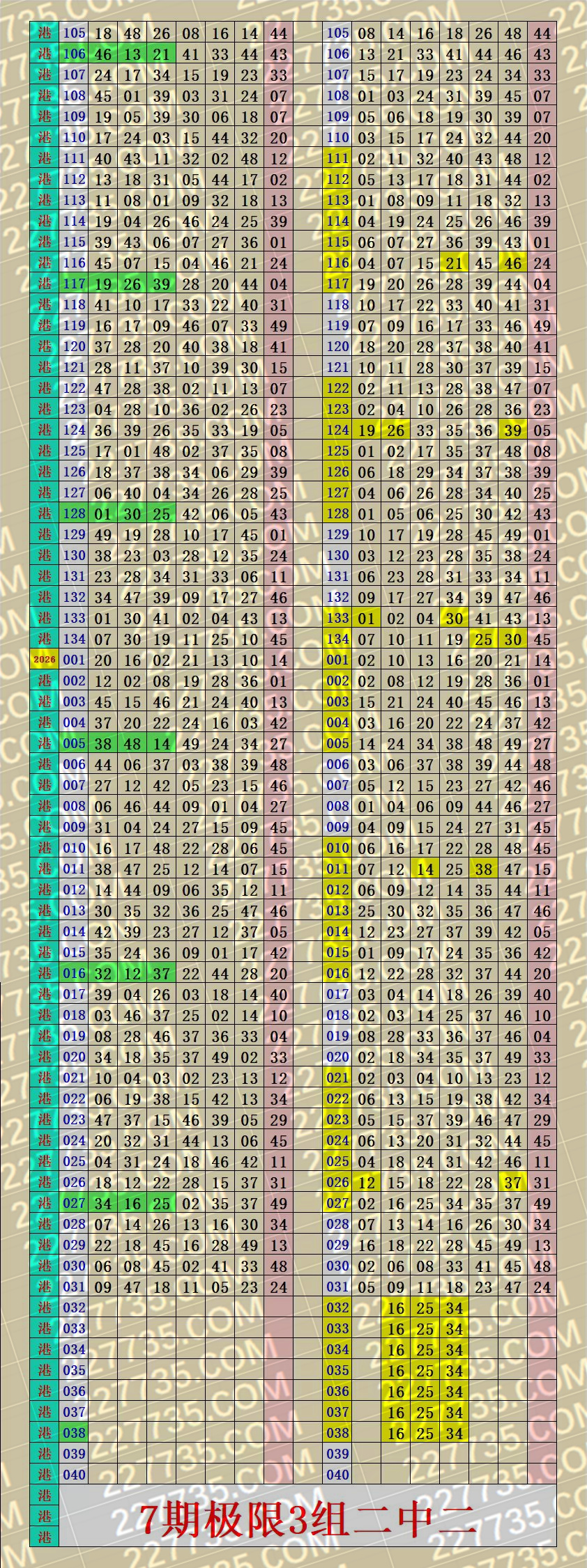Click yellow 34 prediction in period 038 row
The height and width of the screenshot is (1568, 587).
455,1433
